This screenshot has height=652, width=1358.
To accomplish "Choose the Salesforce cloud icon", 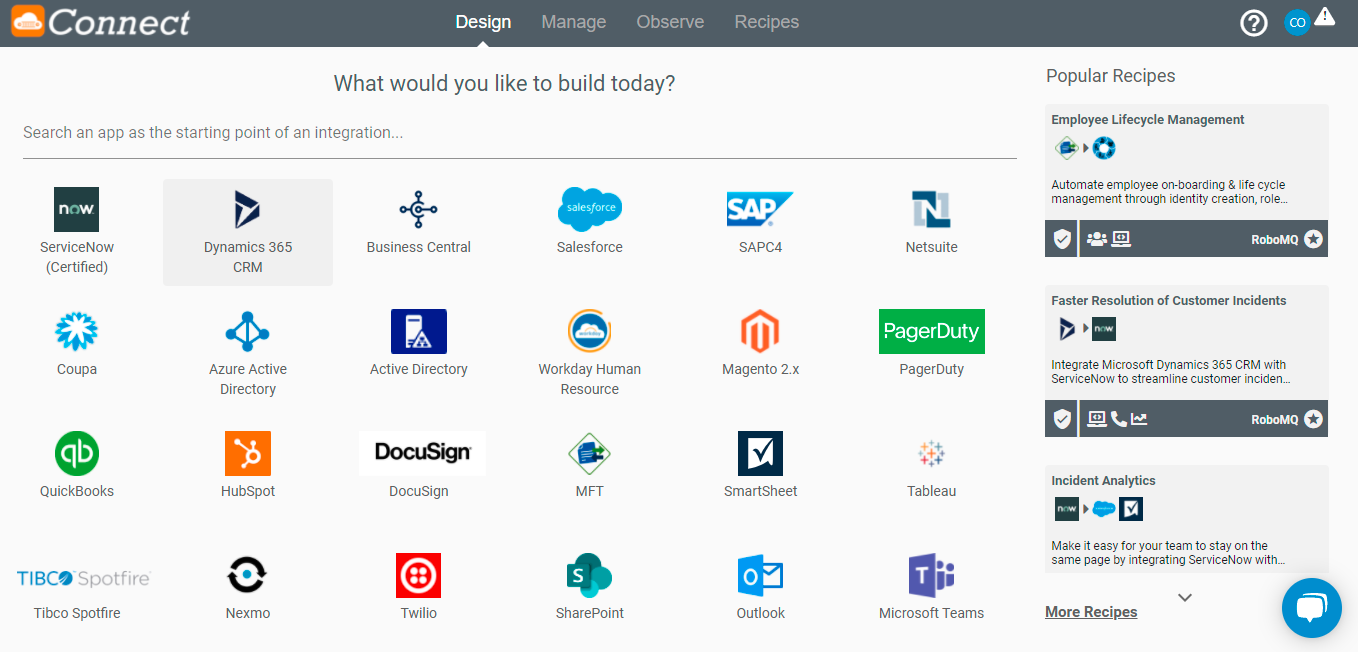I will coord(589,209).
